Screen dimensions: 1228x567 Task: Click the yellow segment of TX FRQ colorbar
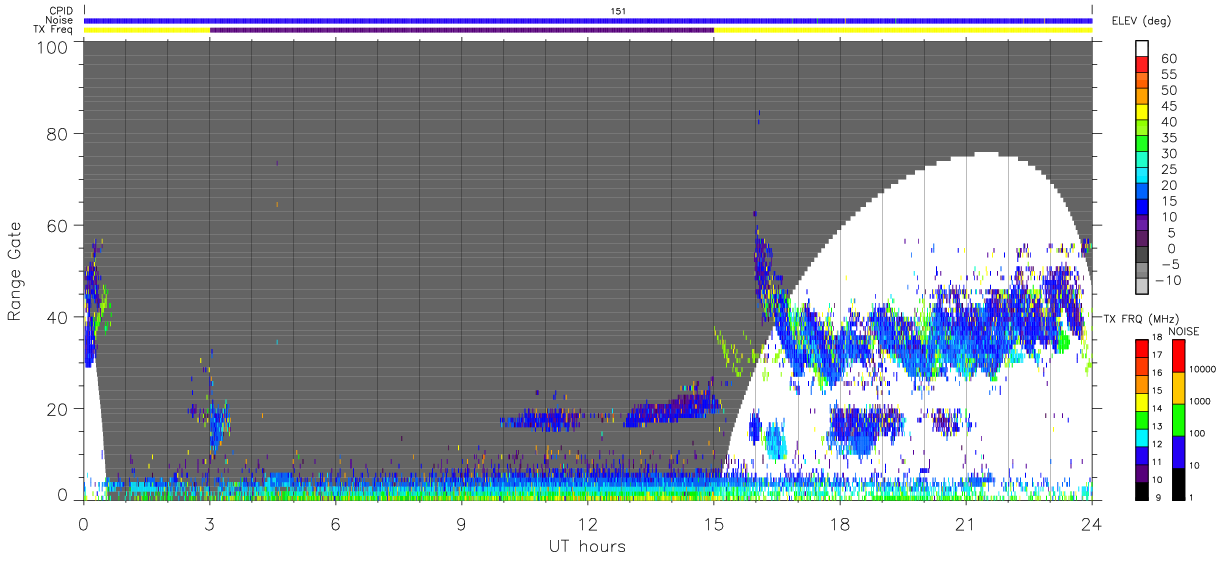pyautogui.click(x=1141, y=402)
